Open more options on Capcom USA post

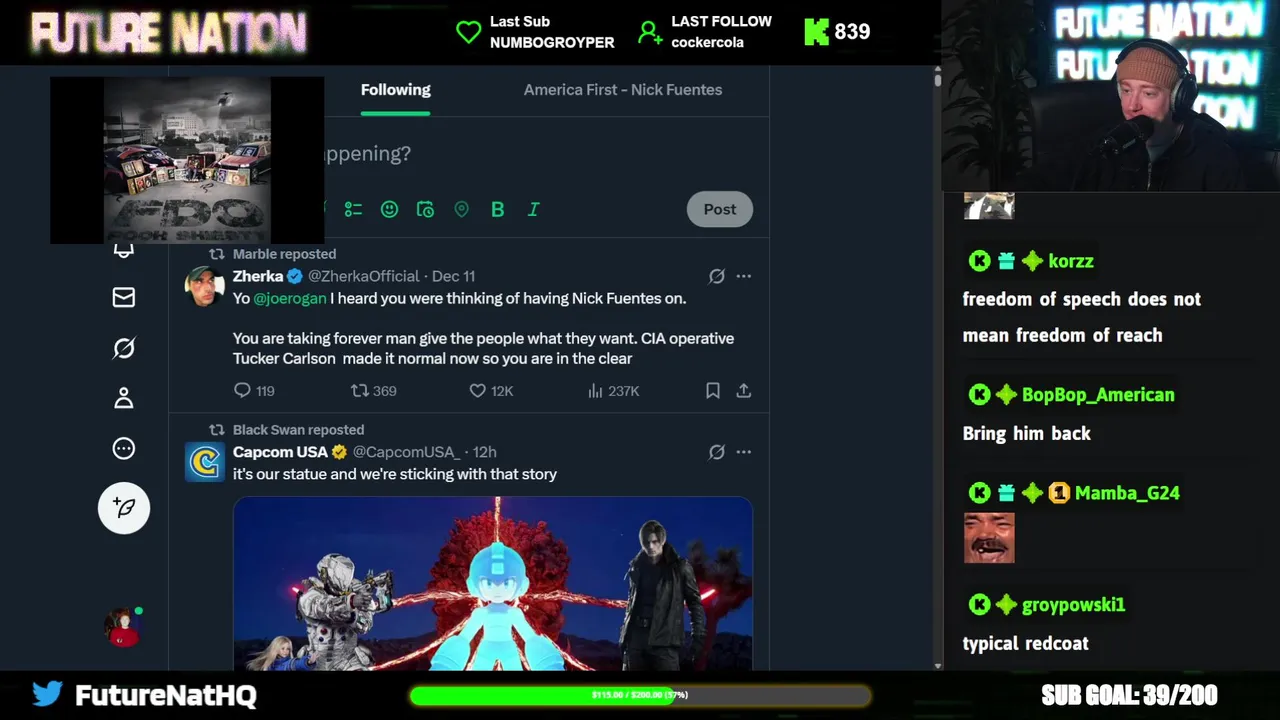click(743, 452)
